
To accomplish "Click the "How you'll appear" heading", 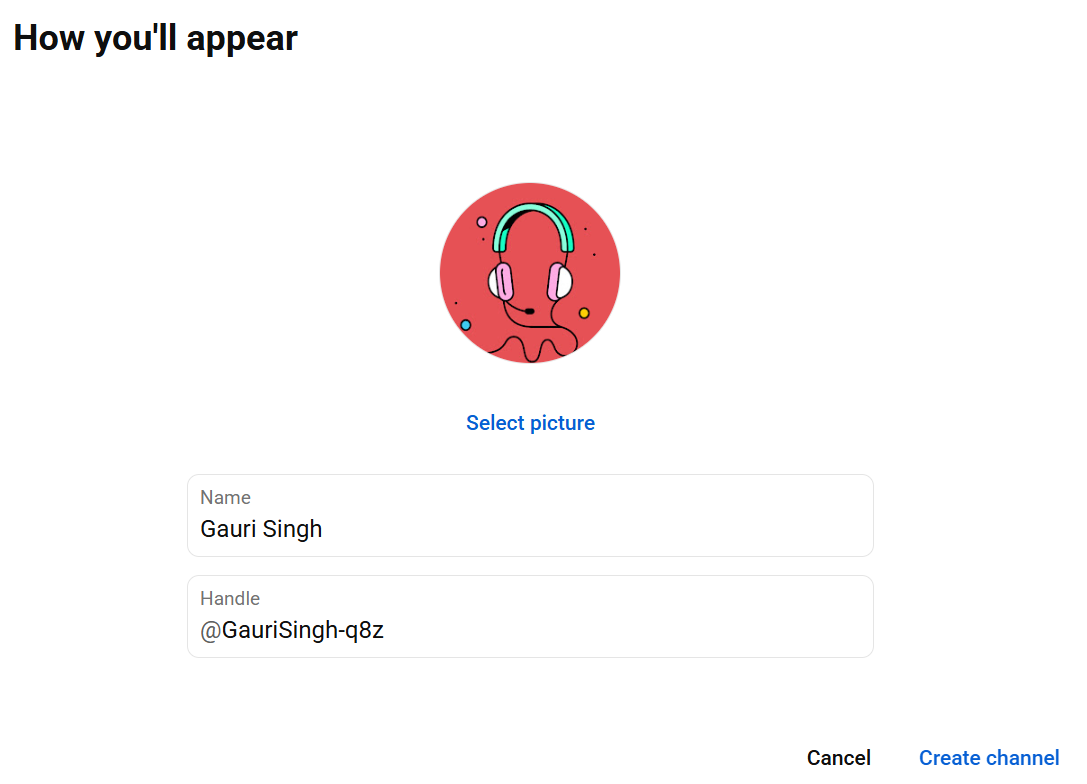I will pos(155,38).
